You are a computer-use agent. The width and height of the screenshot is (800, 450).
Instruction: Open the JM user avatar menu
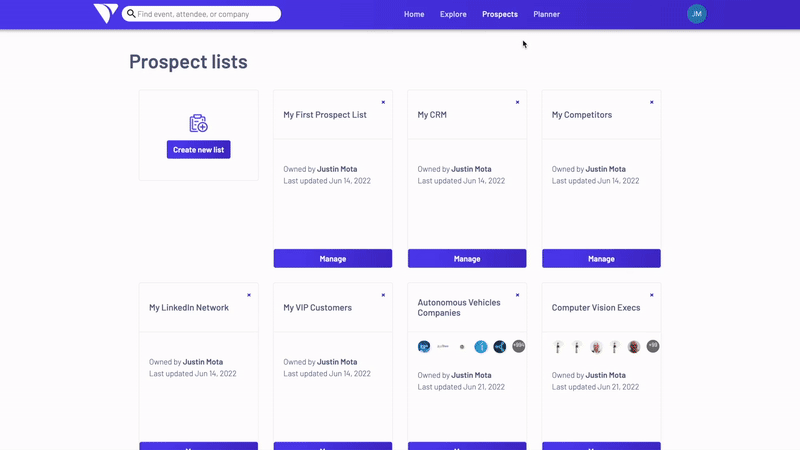tap(696, 14)
